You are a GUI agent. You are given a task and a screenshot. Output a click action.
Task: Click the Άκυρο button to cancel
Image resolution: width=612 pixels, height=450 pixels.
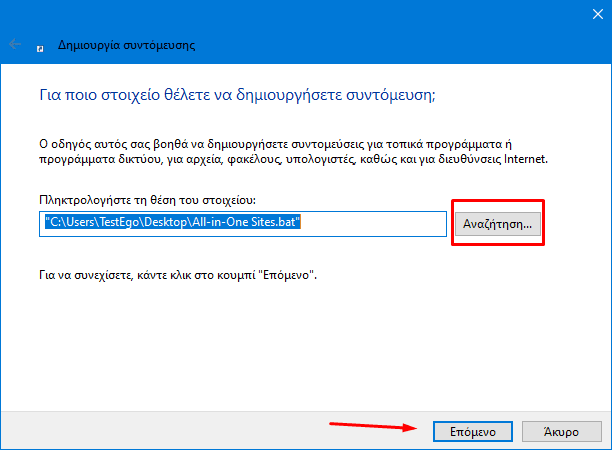pyautogui.click(x=562, y=432)
